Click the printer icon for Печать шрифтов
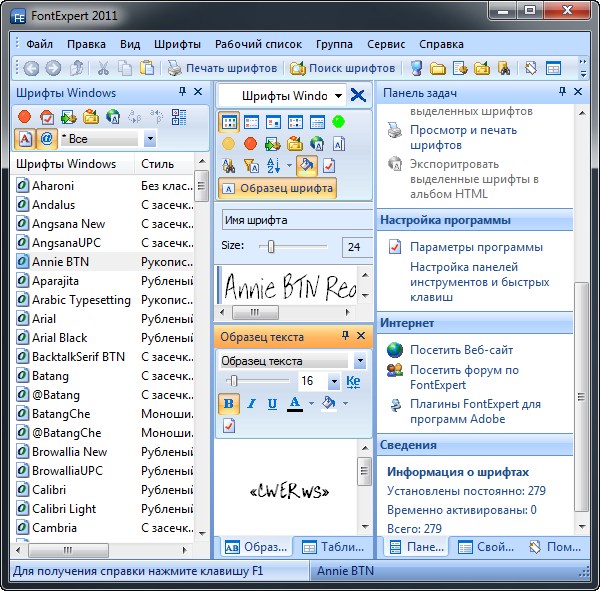Viewport: 600px width, 591px height. click(x=175, y=68)
